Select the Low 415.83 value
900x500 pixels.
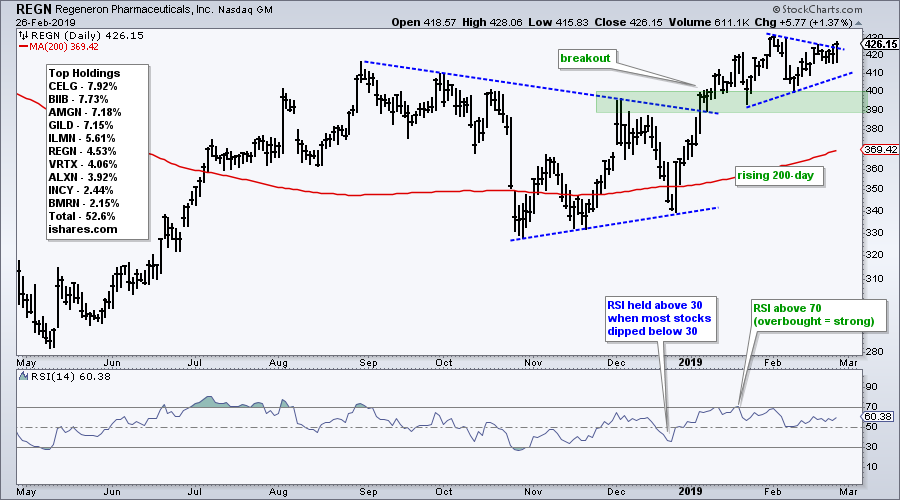click(558, 22)
